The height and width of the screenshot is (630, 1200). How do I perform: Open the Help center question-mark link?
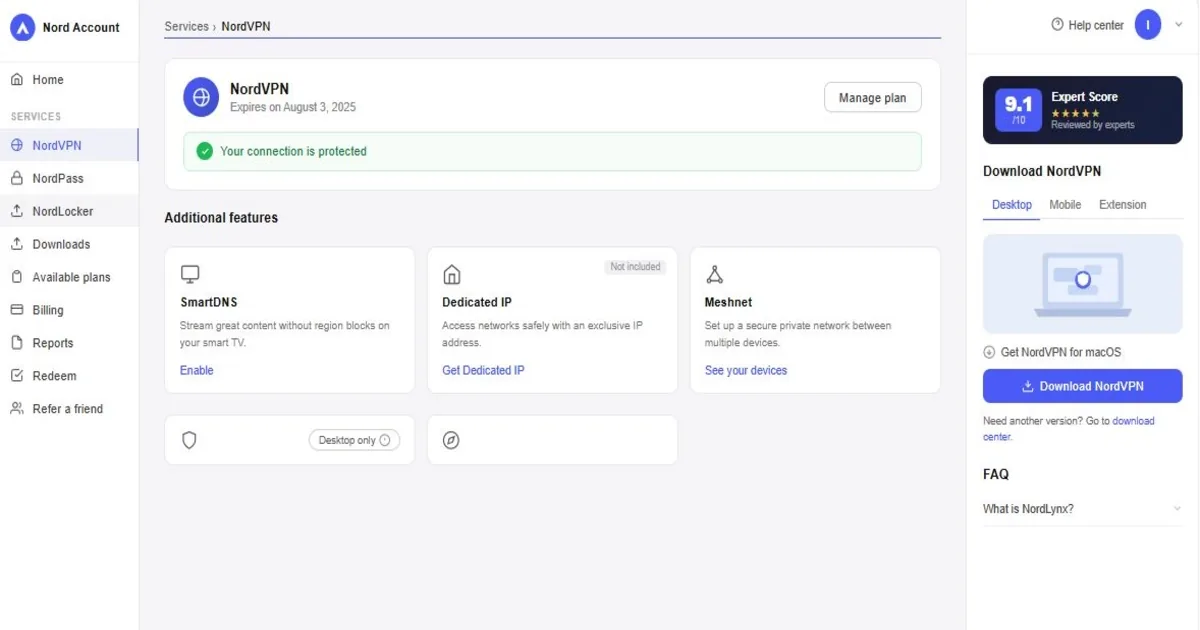coord(1088,25)
